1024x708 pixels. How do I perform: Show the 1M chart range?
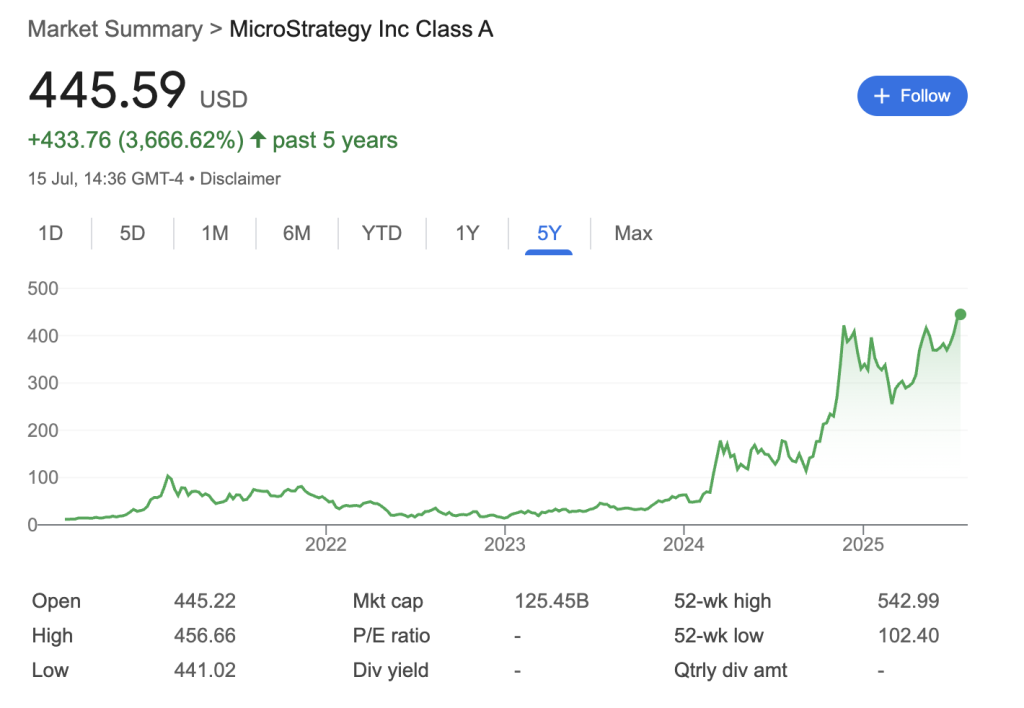tap(215, 233)
